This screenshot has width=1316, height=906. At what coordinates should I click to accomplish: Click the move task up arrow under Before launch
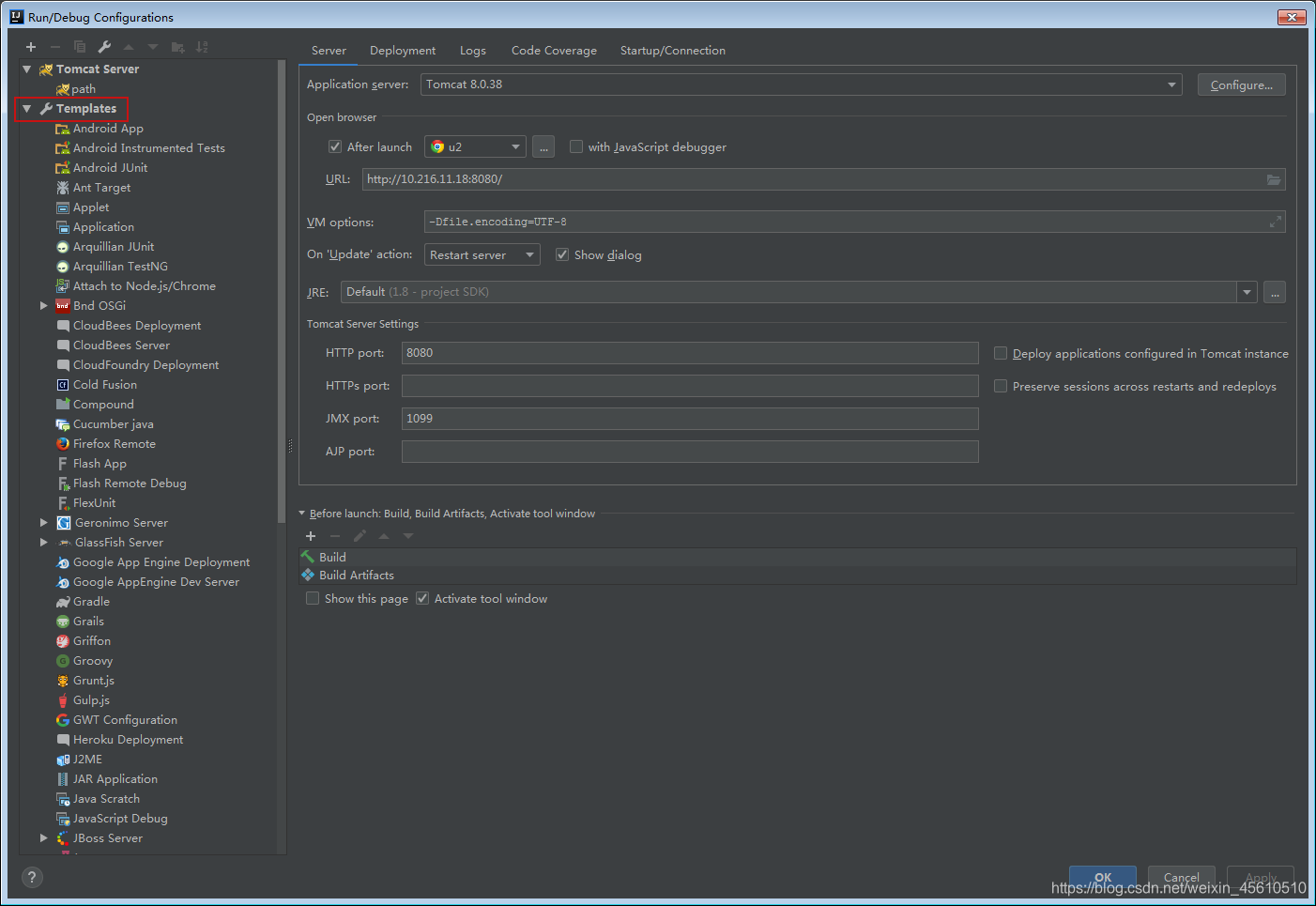384,536
